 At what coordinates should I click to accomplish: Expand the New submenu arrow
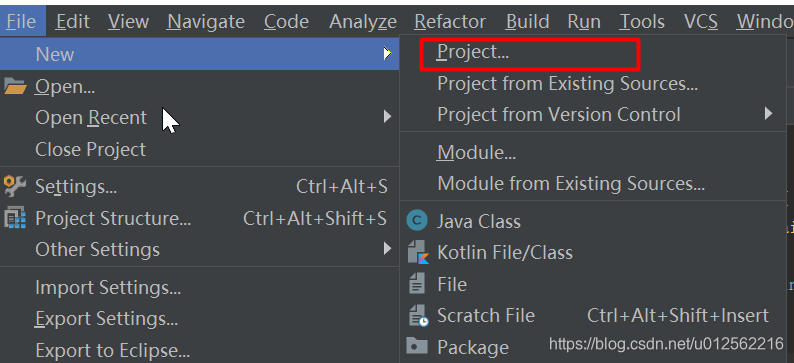pos(387,53)
